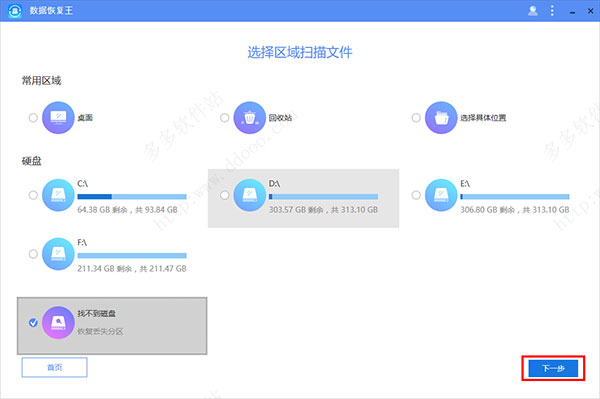This screenshot has height=399, width=600.
Task: Click the D:\ drive letter label
Action: click(274, 184)
